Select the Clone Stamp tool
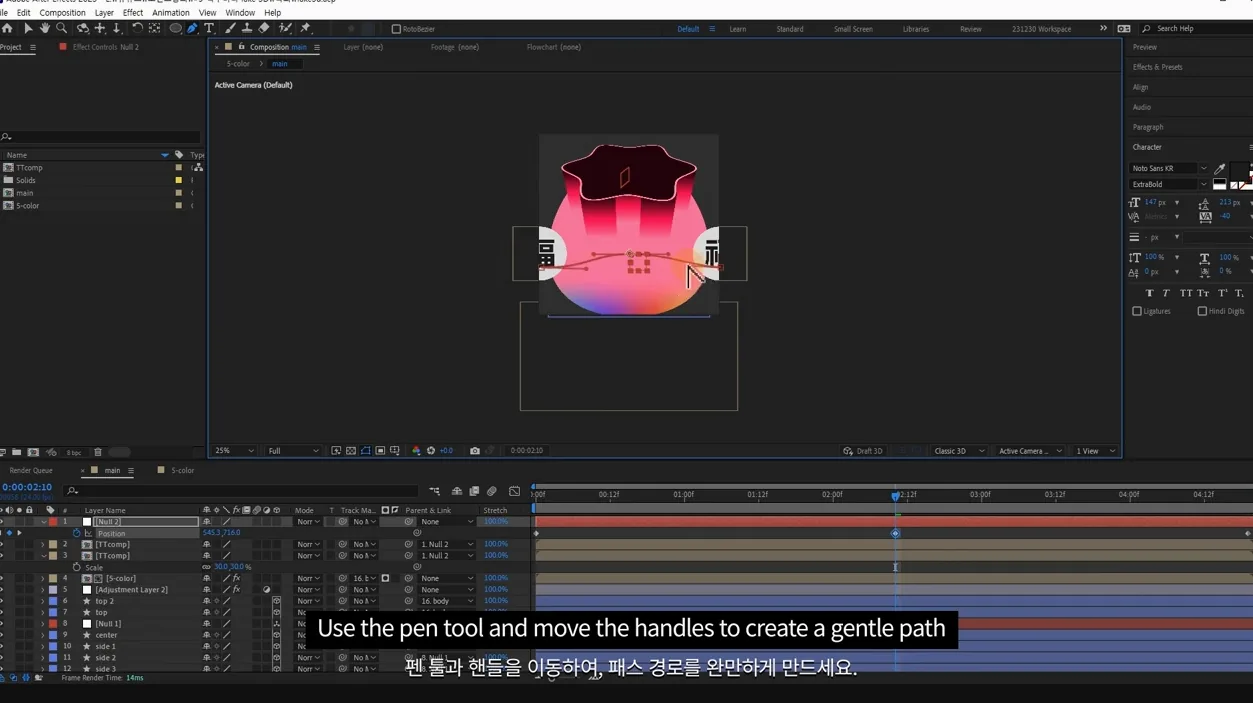Viewport: 1253px width, 703px height. point(246,29)
